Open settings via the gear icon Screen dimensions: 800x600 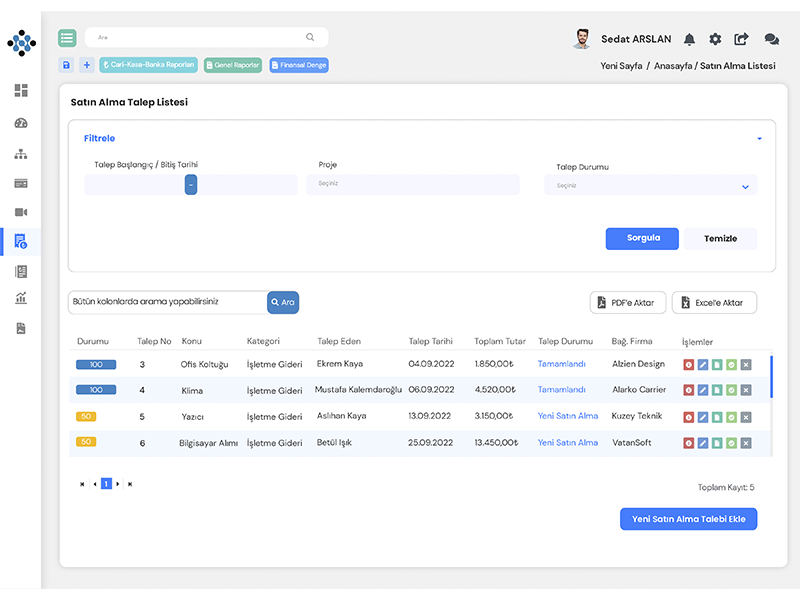[x=715, y=39]
